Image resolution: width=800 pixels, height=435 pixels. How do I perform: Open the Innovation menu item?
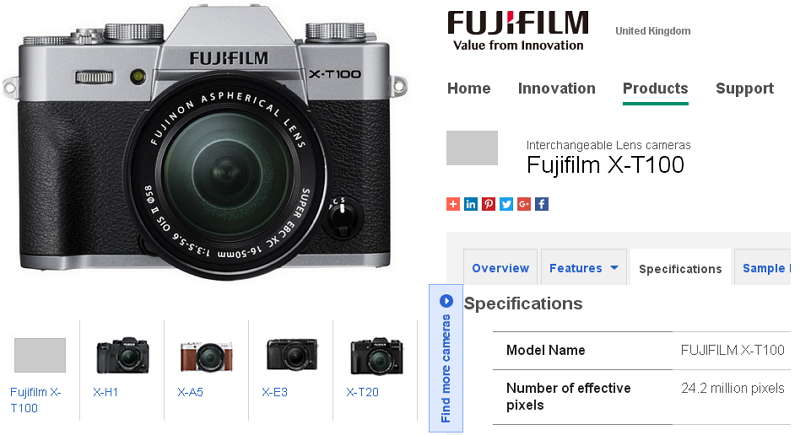click(557, 88)
